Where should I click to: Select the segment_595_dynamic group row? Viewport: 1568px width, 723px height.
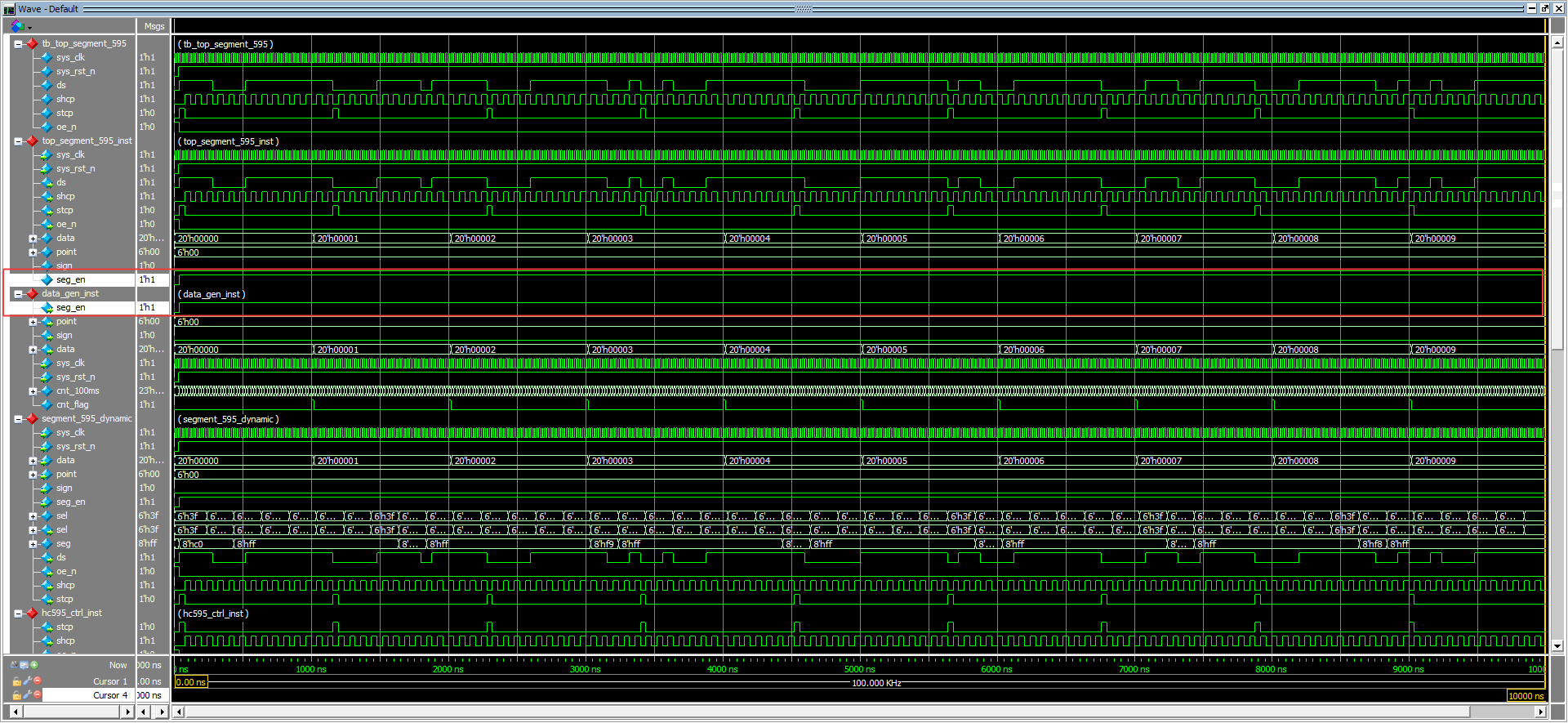[x=87, y=419]
